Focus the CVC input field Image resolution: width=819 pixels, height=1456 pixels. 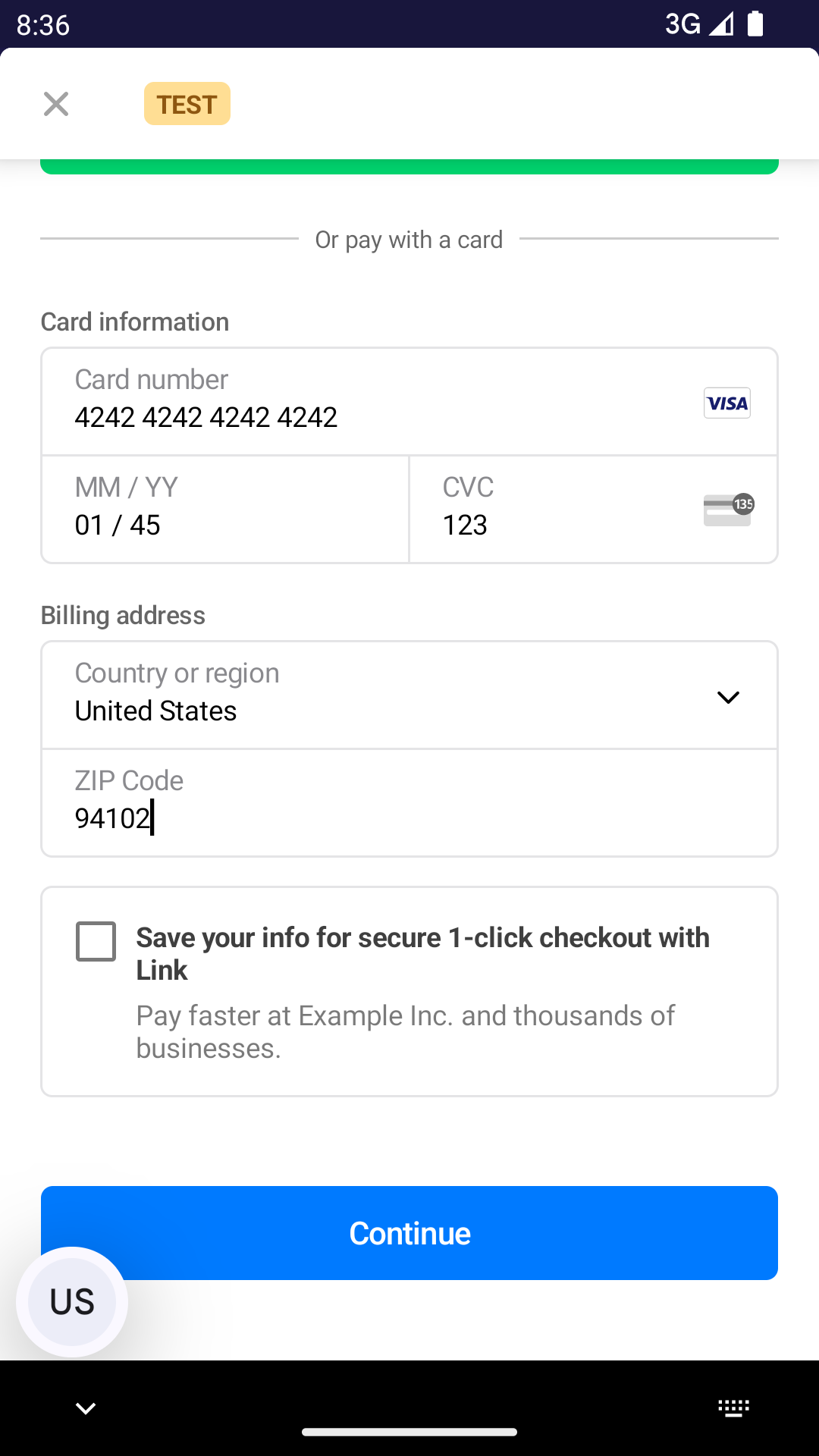pyautogui.click(x=561, y=510)
